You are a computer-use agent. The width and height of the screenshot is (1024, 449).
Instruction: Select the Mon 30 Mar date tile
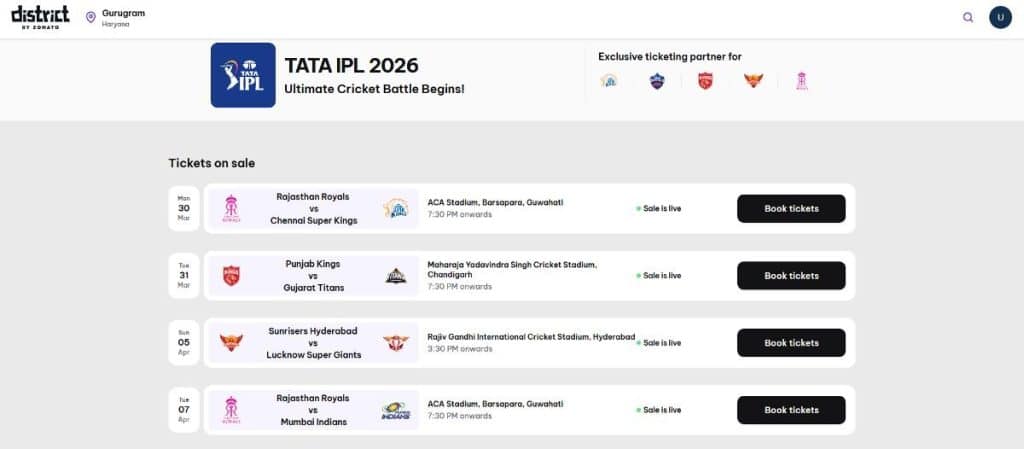click(184, 208)
